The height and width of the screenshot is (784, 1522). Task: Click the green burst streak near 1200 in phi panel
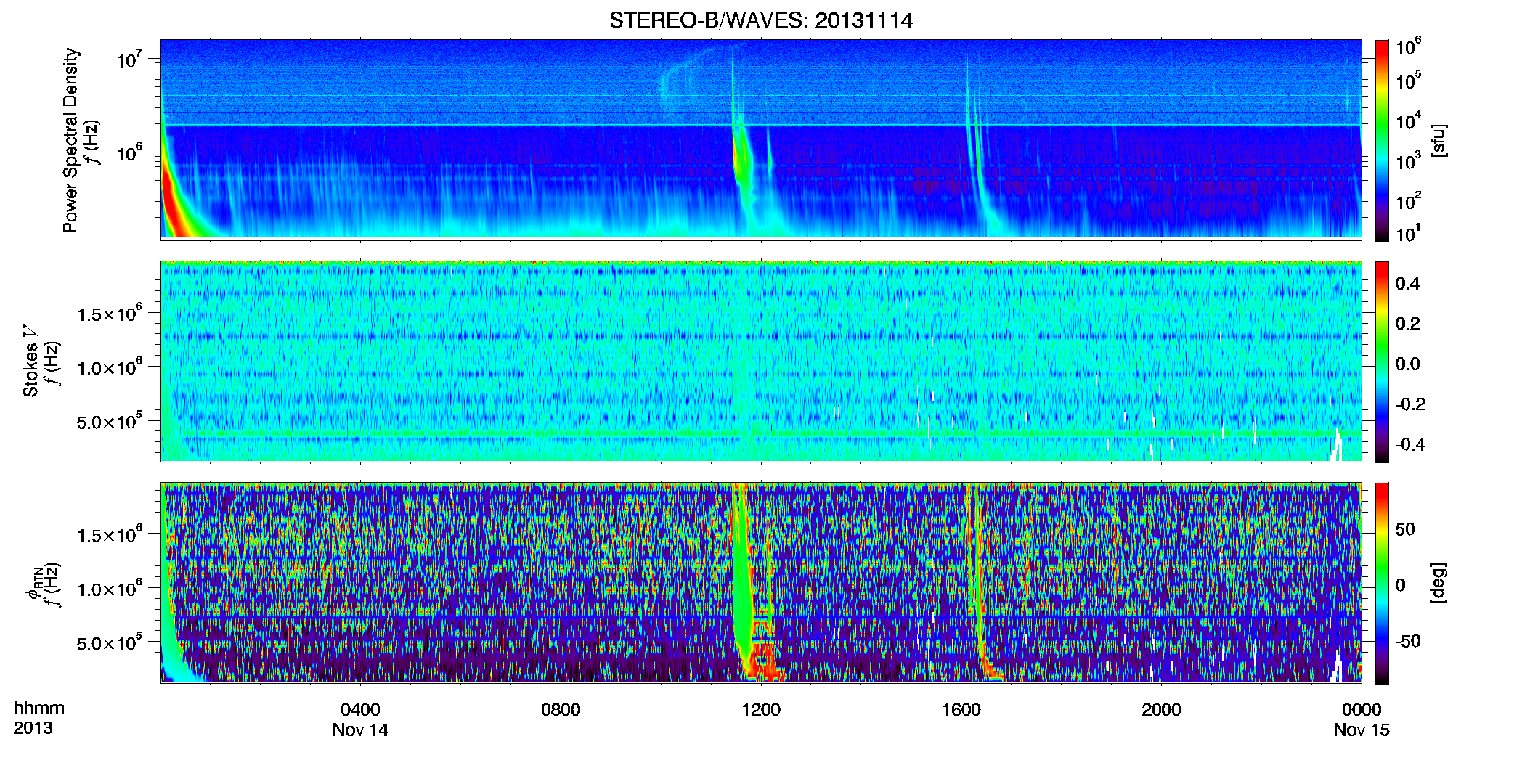click(741, 573)
